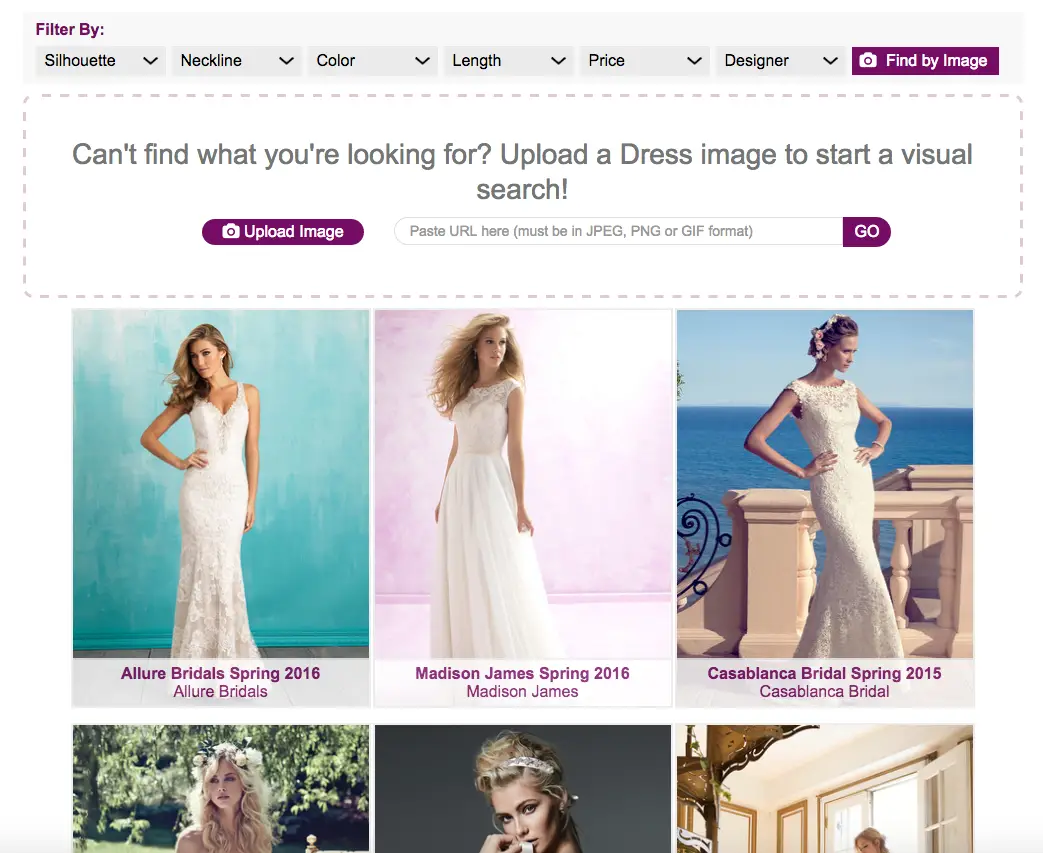Open the Designer filter dropdown
1043x853 pixels.
point(780,61)
